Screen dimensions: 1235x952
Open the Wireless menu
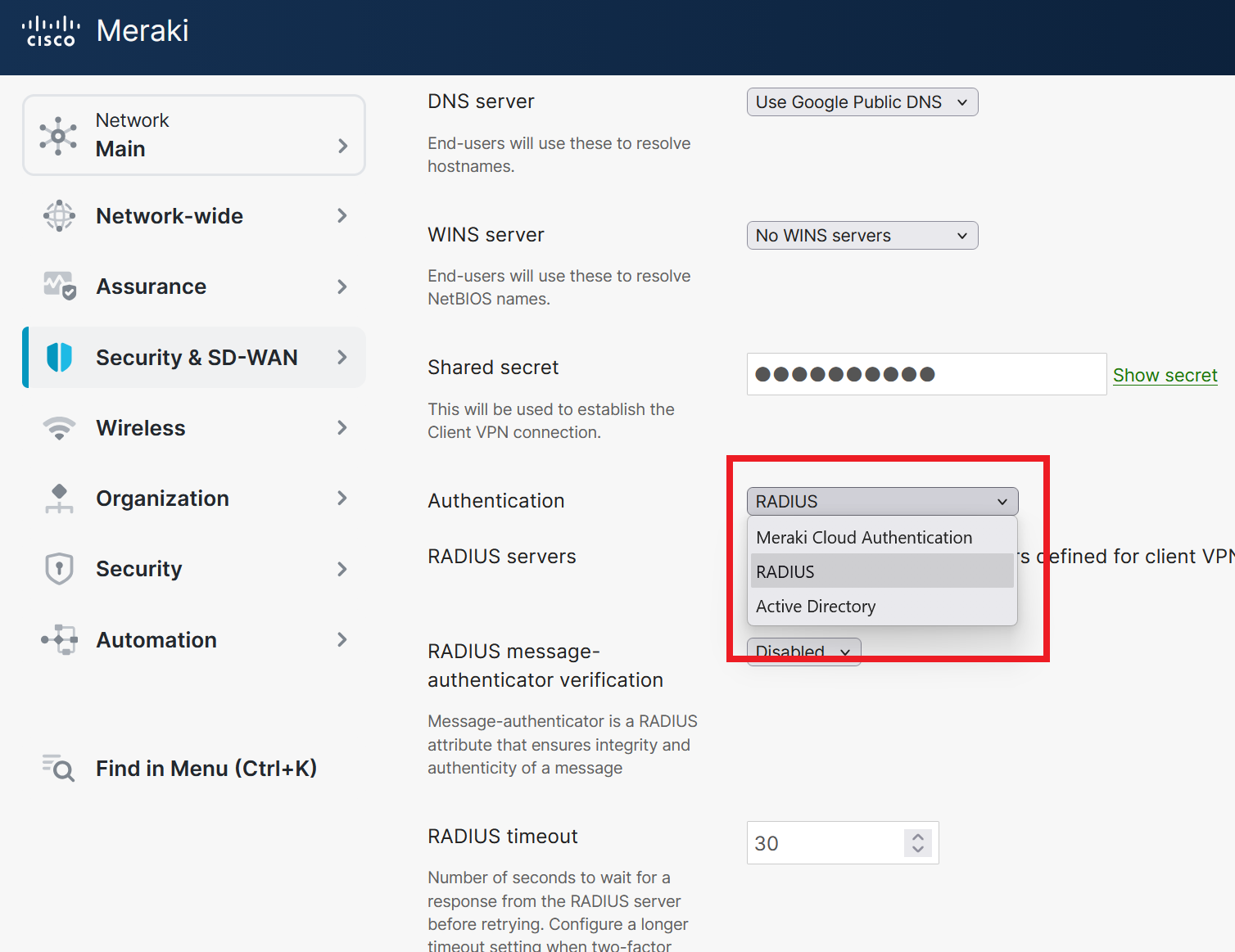[x=194, y=428]
